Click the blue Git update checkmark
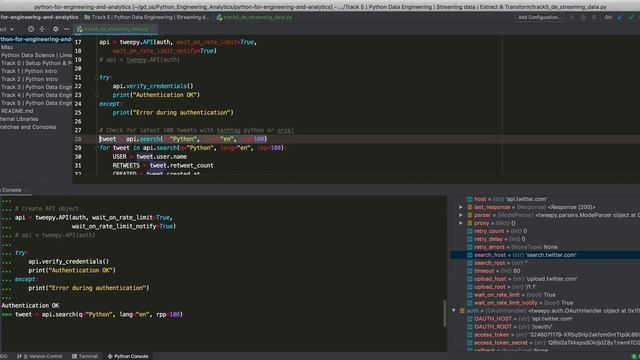 point(620,17)
